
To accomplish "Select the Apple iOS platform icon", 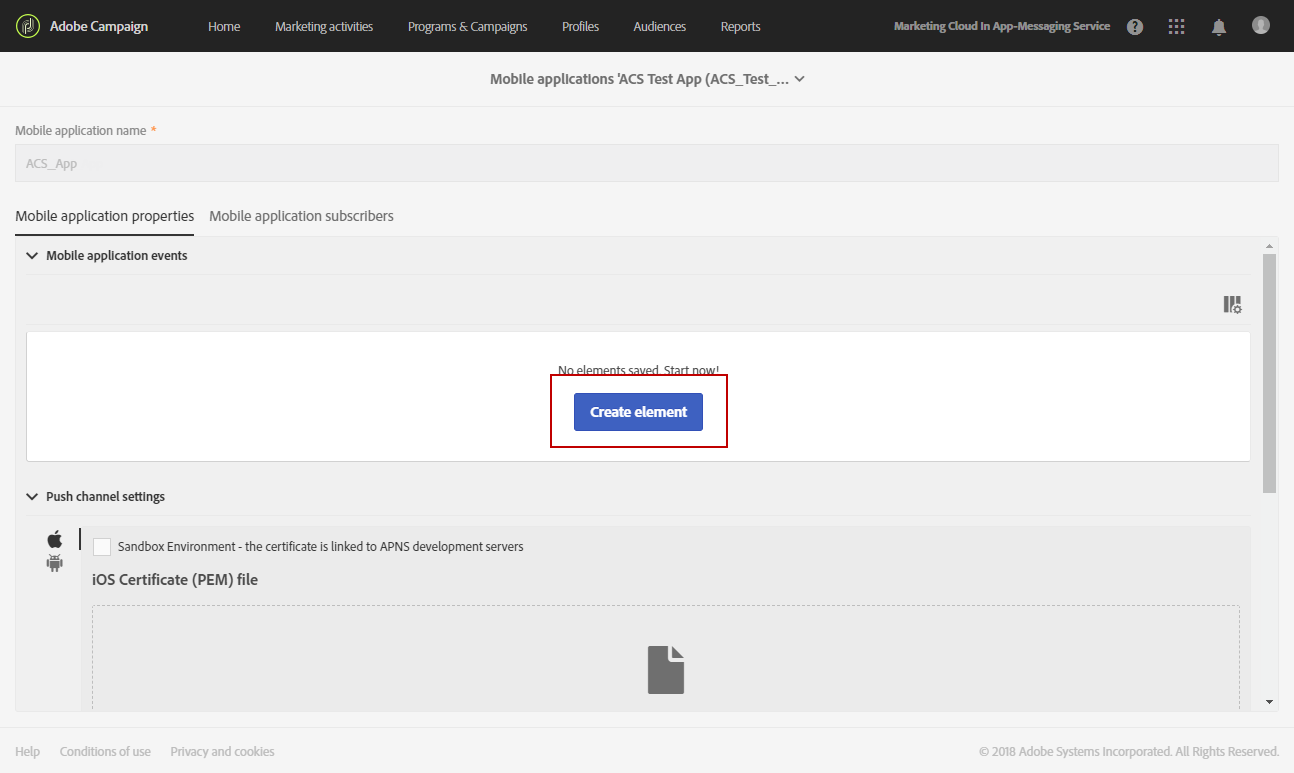I will pyautogui.click(x=55, y=540).
